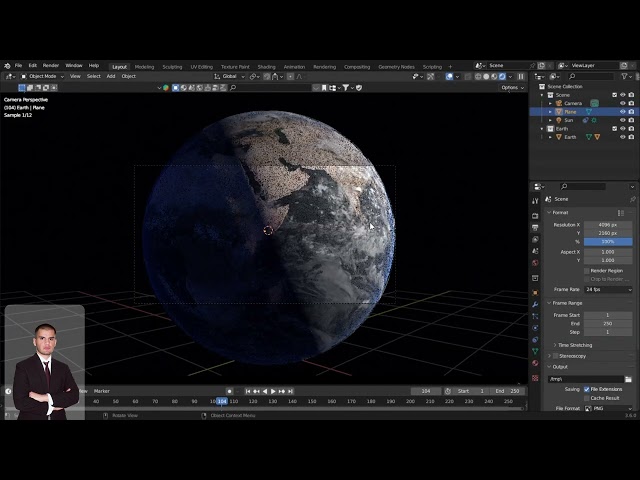Enable the Render Region checkbox

pos(587,271)
